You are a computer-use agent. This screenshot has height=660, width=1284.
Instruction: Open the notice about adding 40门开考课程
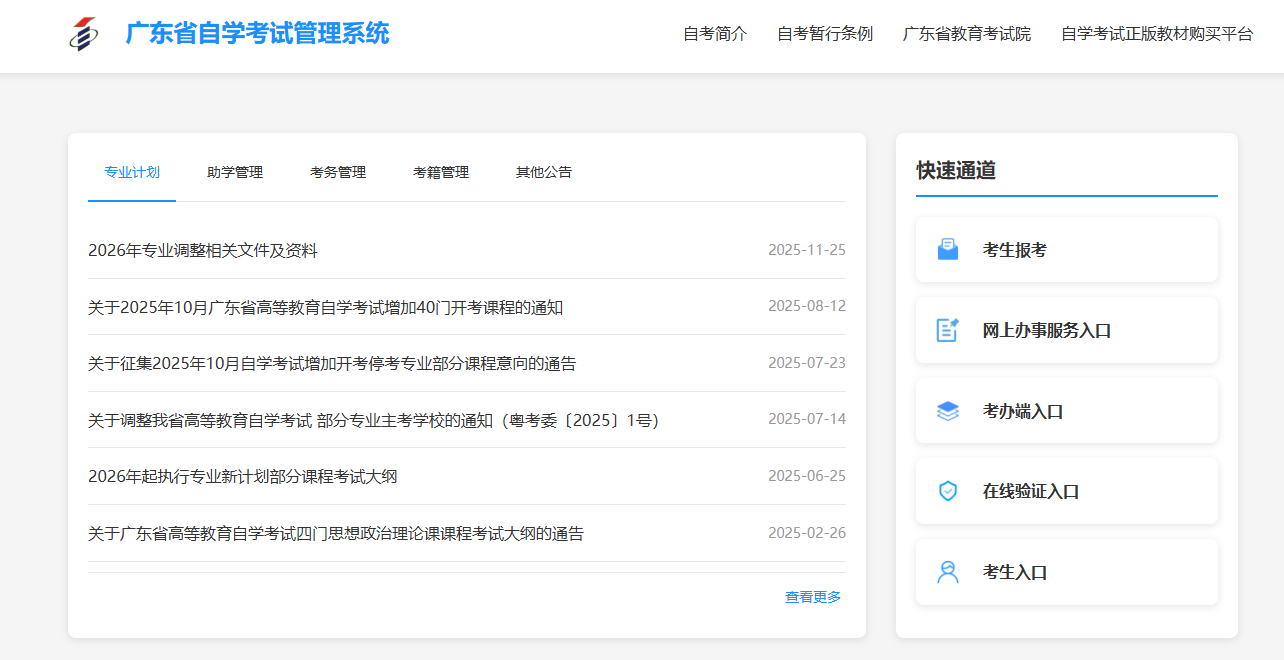pyautogui.click(x=325, y=308)
